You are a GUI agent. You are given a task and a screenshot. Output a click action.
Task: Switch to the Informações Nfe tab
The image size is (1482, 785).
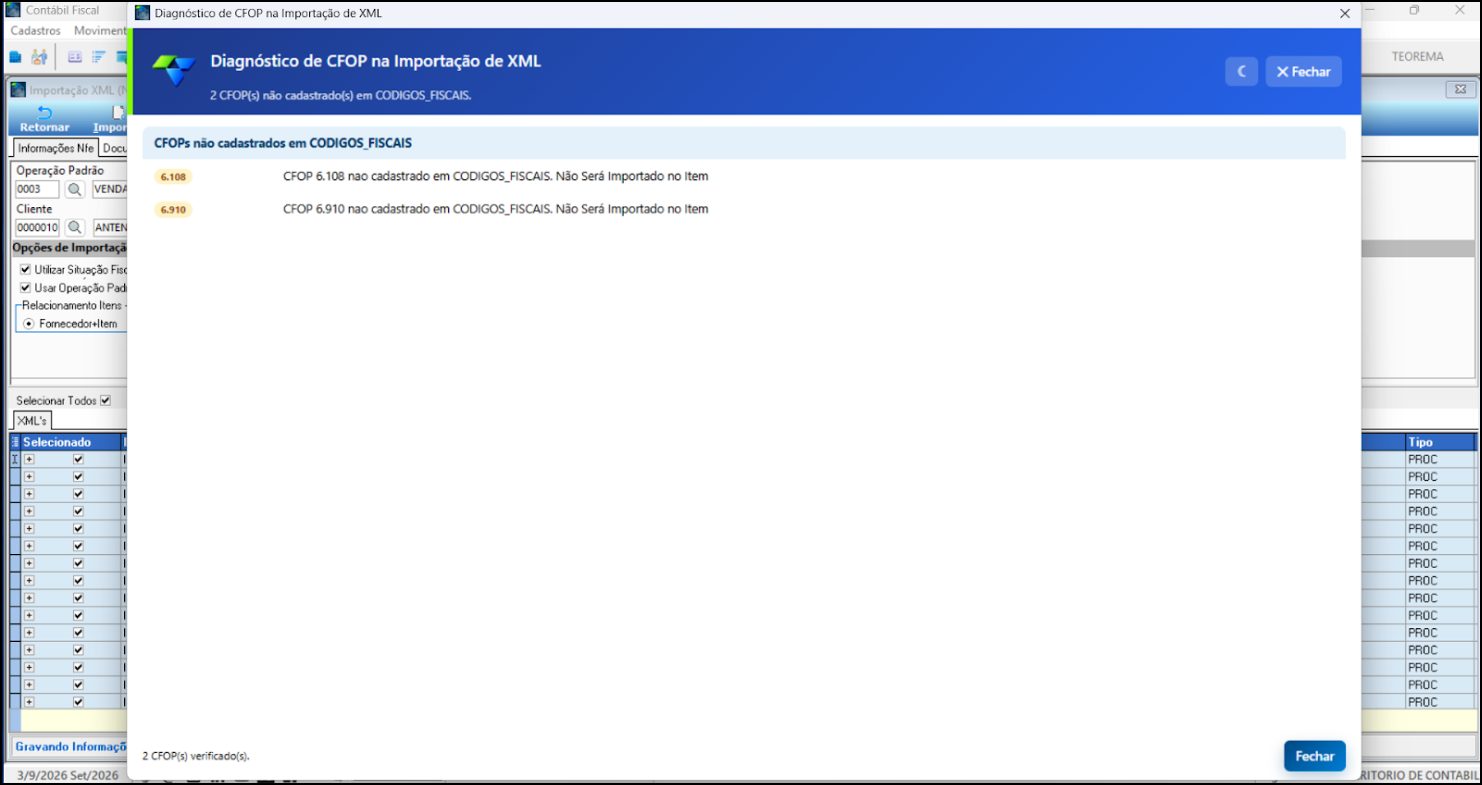coord(56,148)
